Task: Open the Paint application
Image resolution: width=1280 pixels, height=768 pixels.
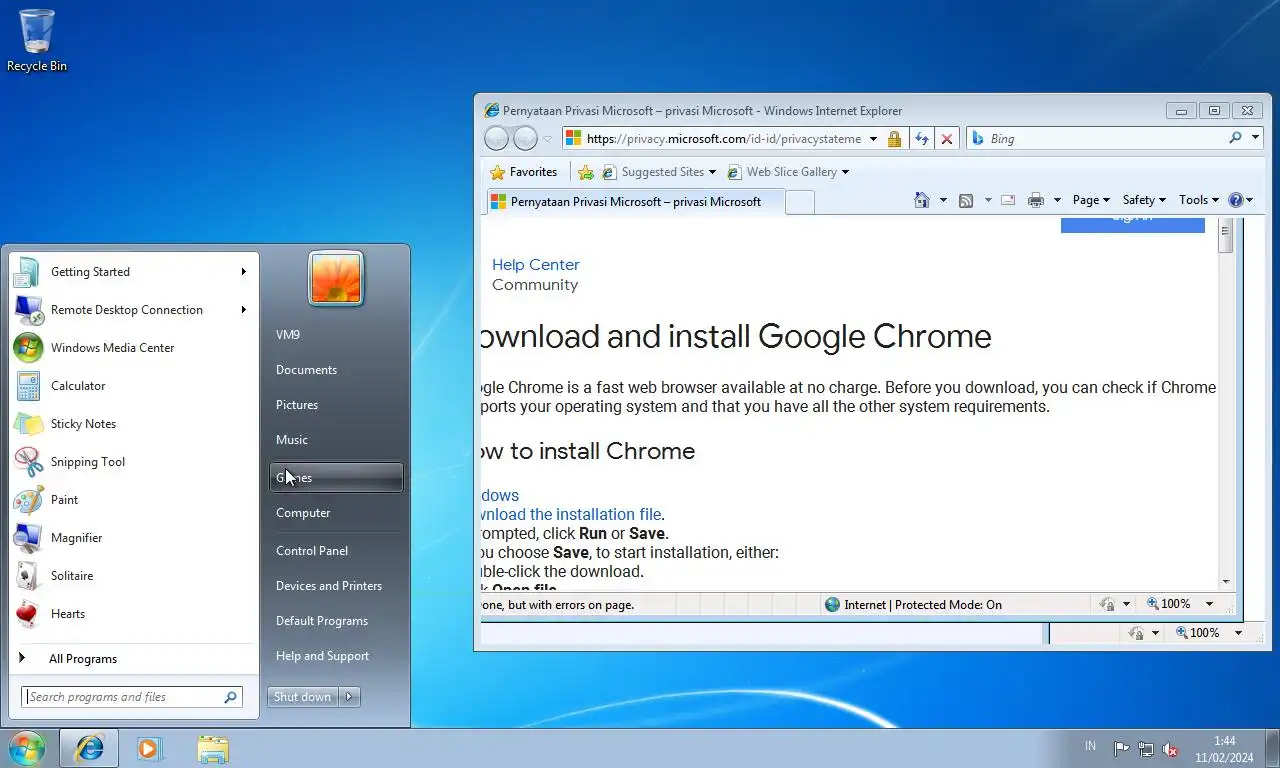Action: [131, 500]
